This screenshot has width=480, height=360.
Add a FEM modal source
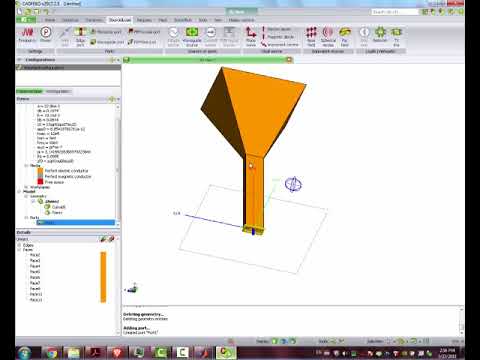tap(229, 36)
